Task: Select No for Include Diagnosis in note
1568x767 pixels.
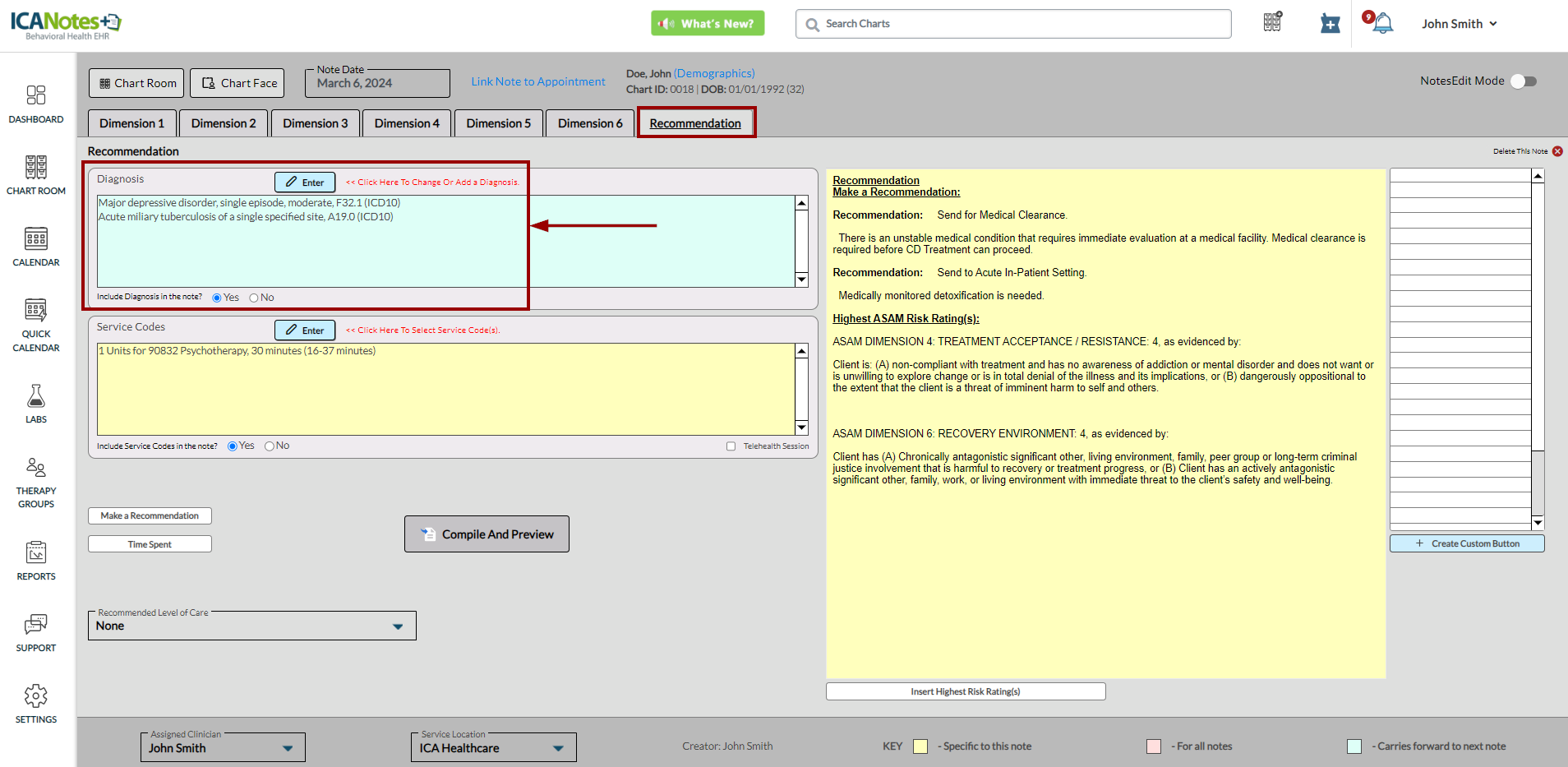Action: (x=254, y=298)
